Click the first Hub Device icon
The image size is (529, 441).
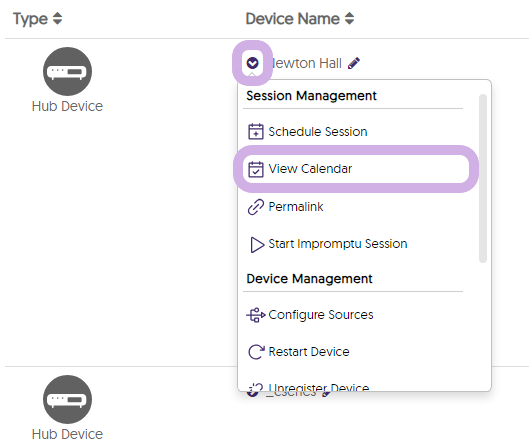[67, 71]
